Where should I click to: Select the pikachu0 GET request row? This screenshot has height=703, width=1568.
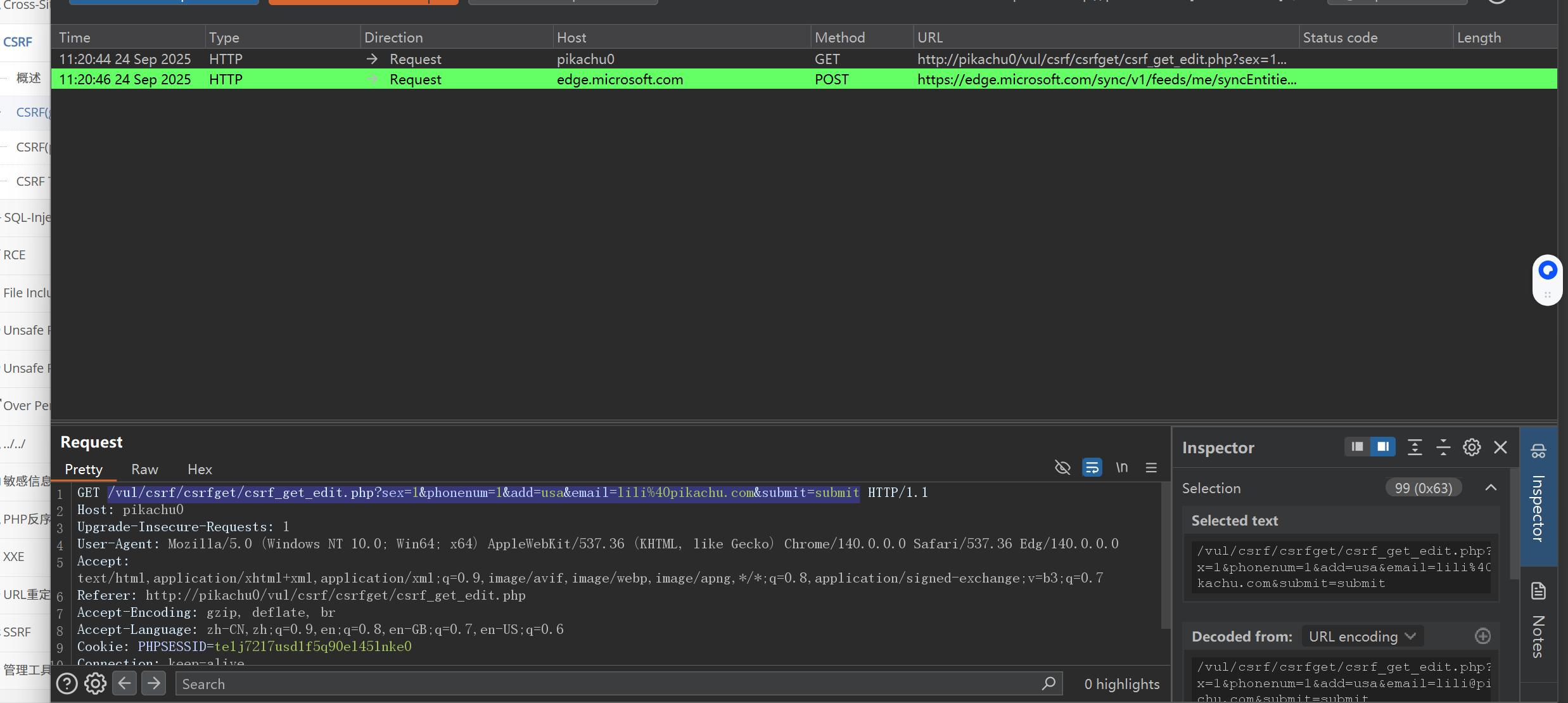(585, 59)
